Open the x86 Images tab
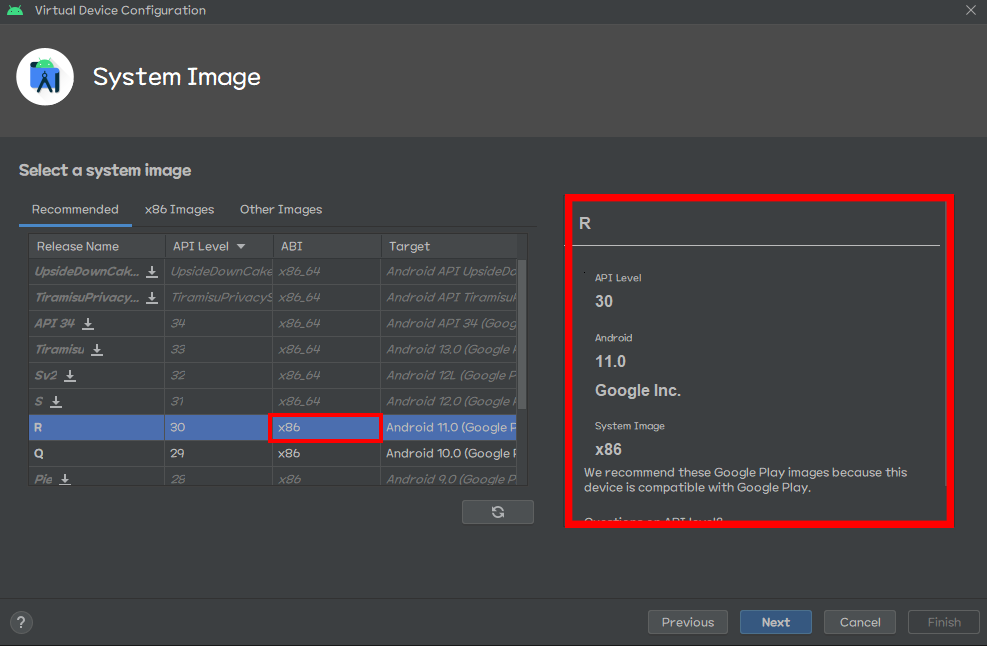The image size is (987, 646). [179, 209]
